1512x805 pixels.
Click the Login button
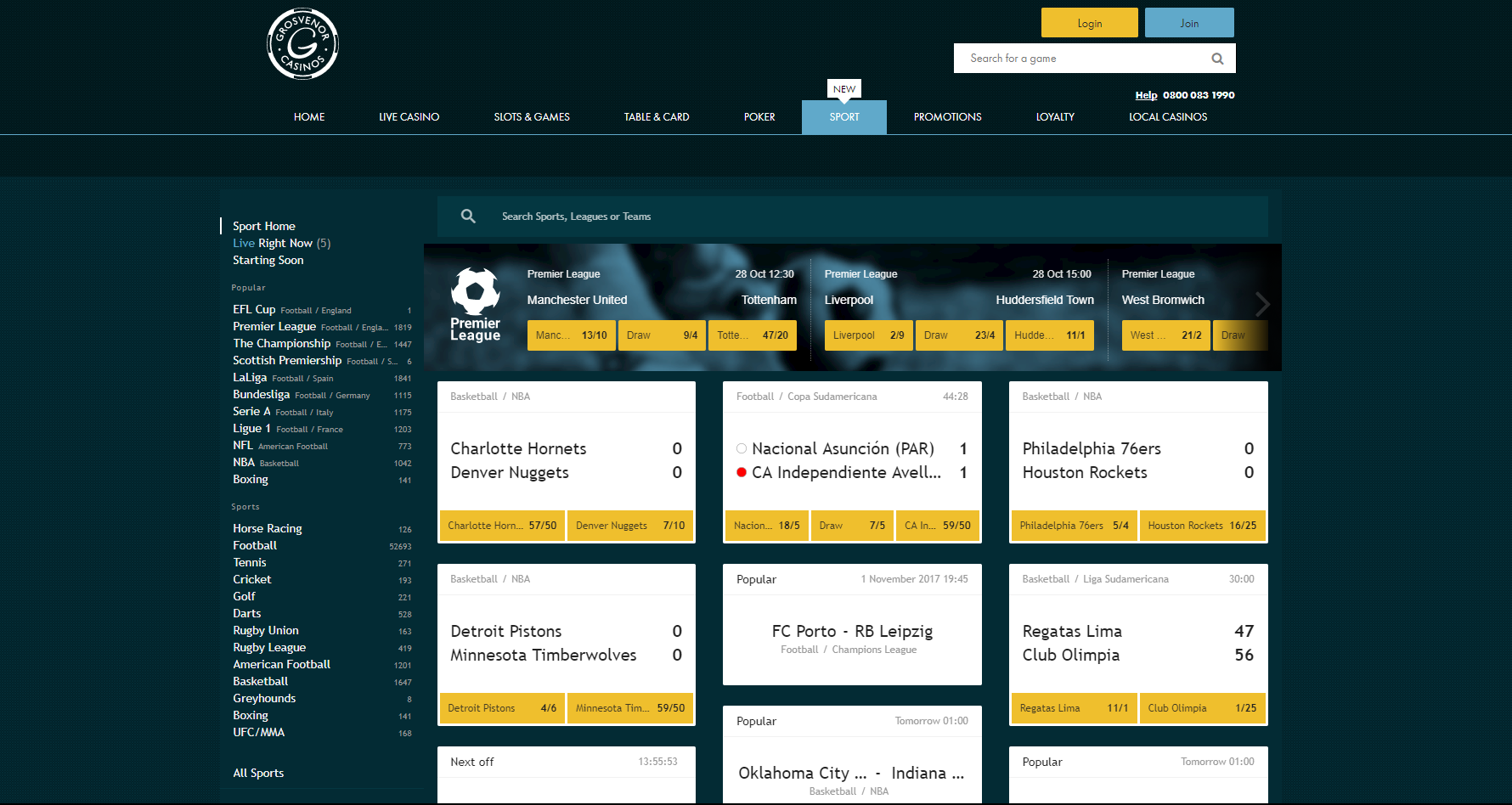pyautogui.click(x=1090, y=23)
